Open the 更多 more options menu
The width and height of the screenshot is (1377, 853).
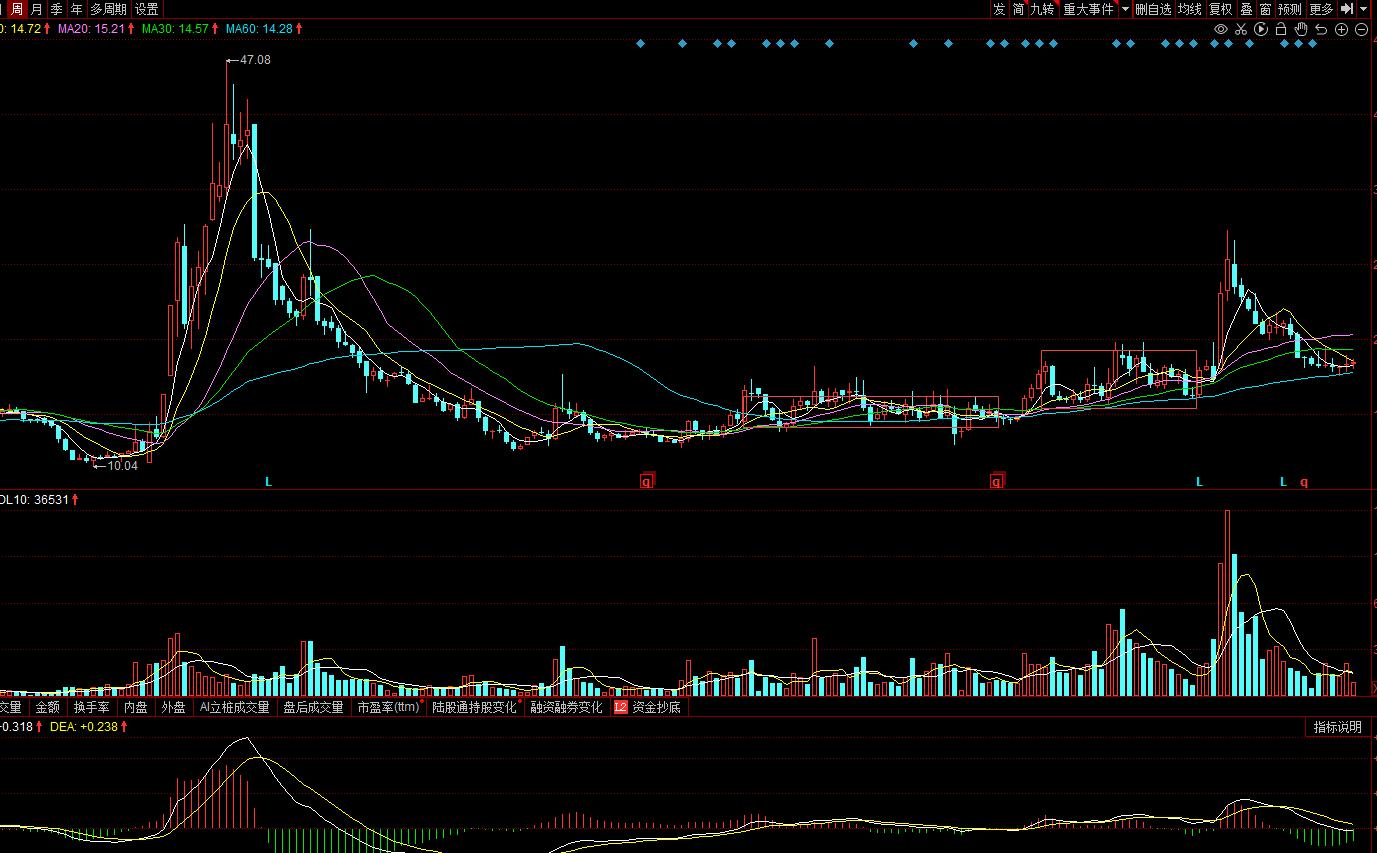point(1321,9)
